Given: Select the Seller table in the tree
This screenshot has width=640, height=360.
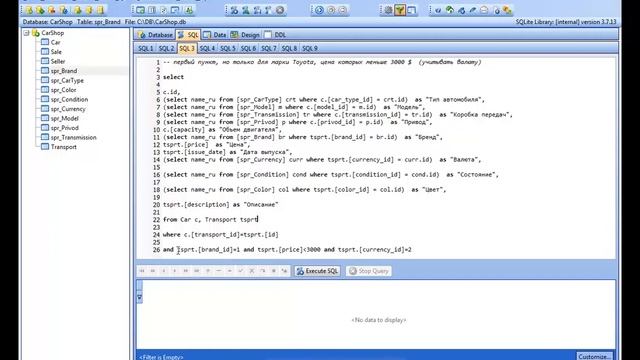Looking at the screenshot, I should coord(58,61).
